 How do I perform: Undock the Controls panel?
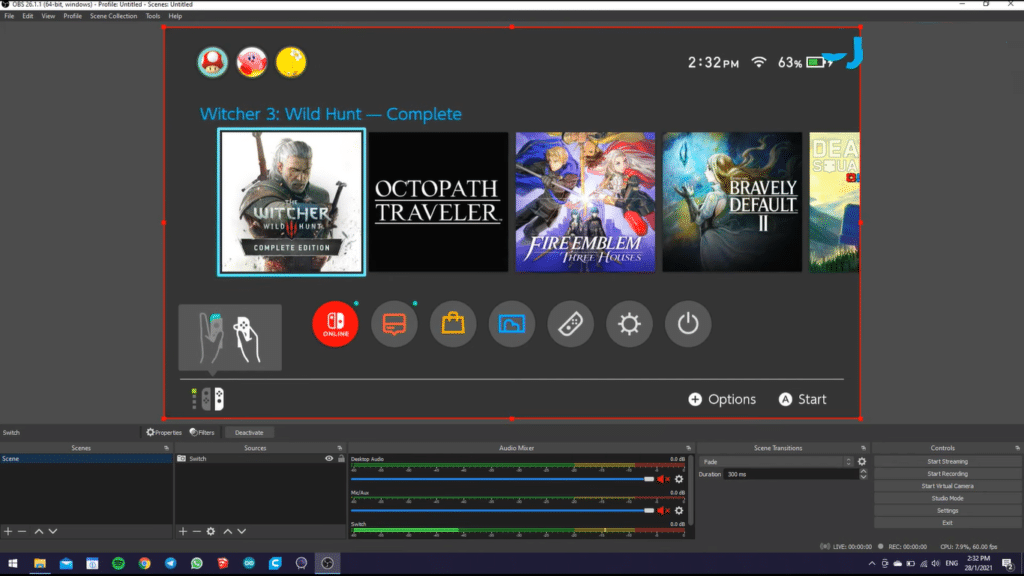click(1017, 448)
